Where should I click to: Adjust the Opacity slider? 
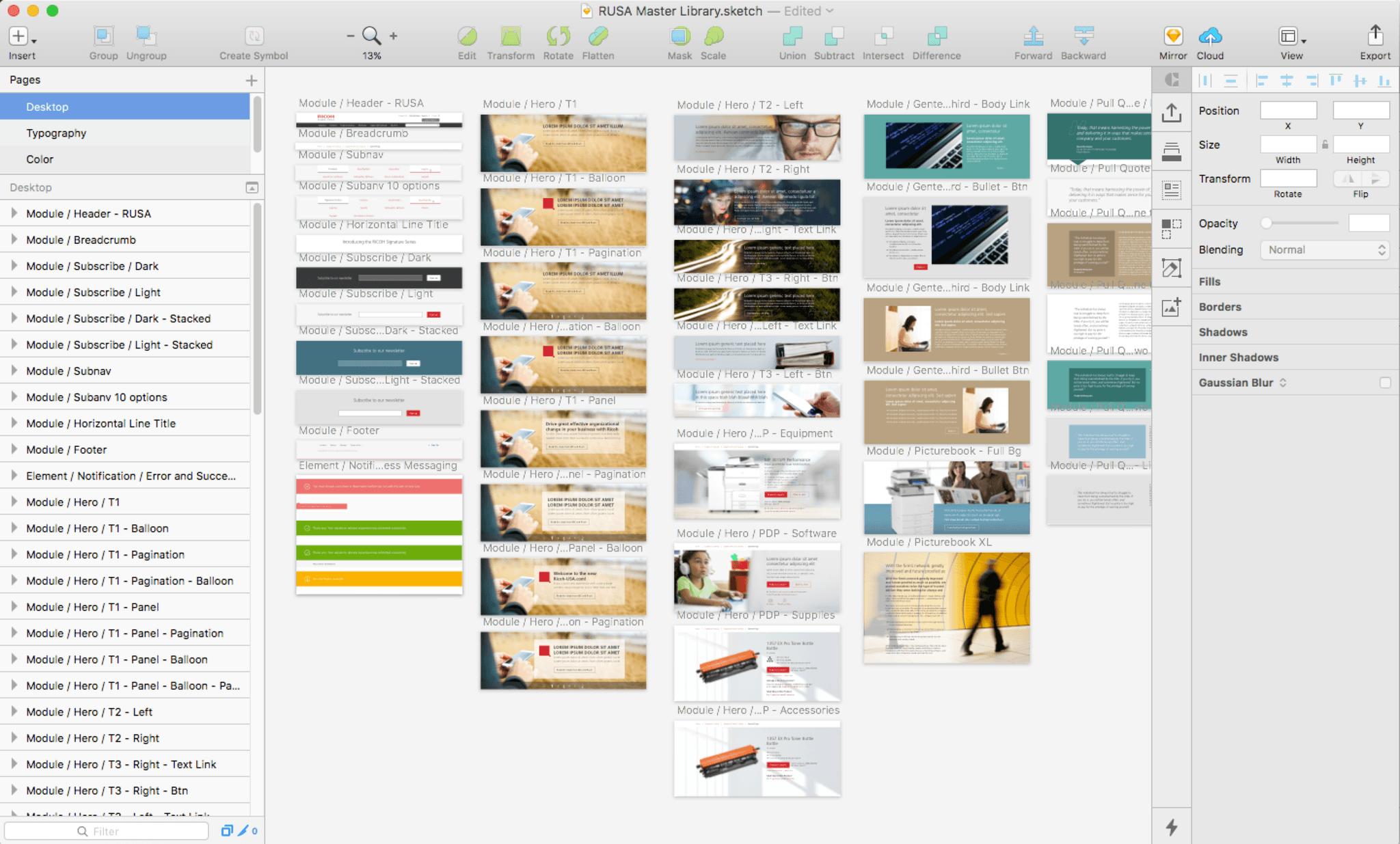tap(1267, 223)
